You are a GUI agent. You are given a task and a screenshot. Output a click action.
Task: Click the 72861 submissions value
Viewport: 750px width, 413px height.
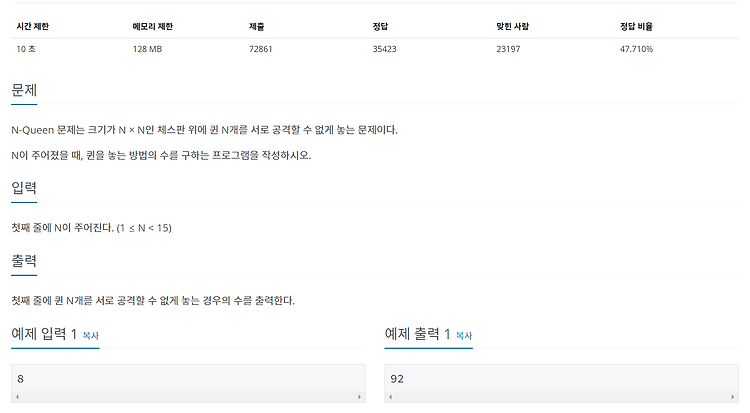[261, 49]
